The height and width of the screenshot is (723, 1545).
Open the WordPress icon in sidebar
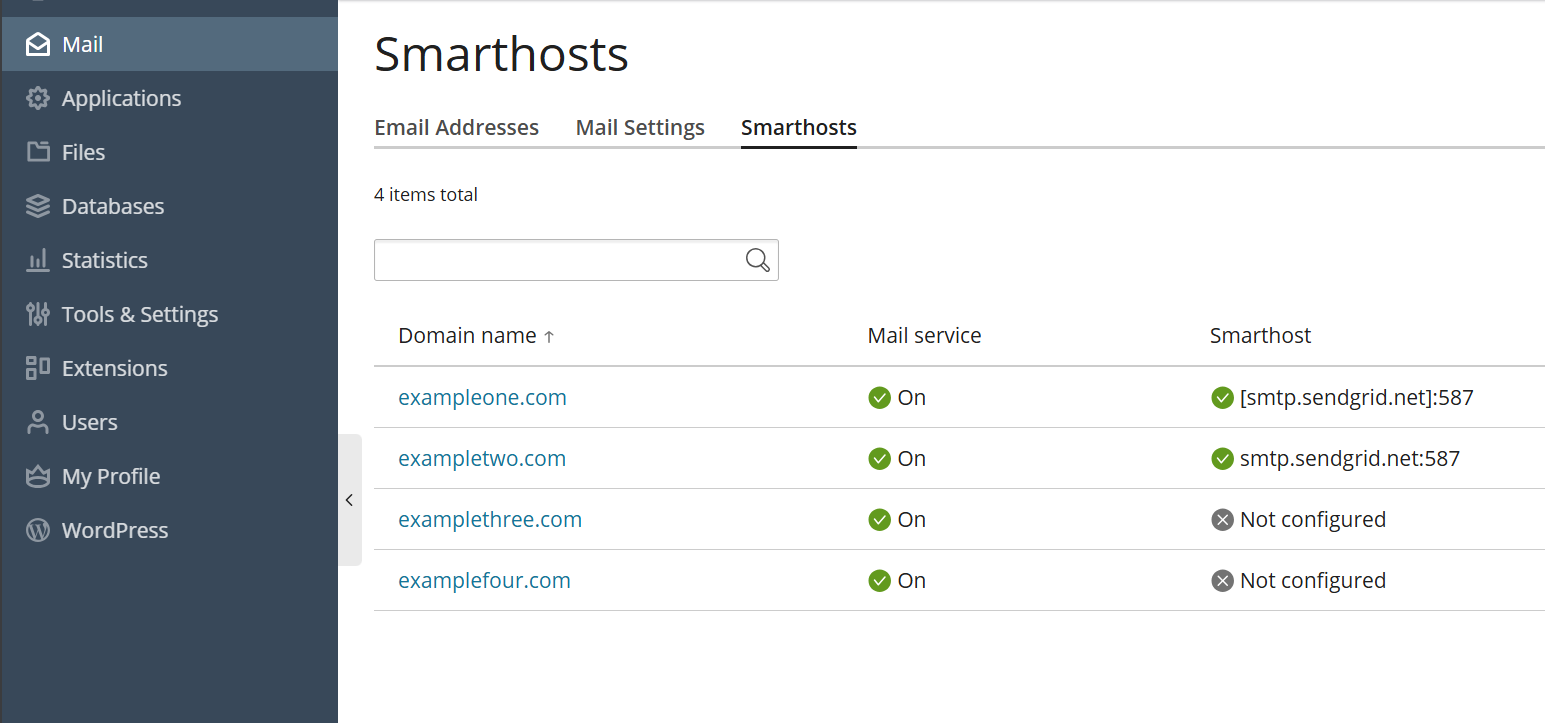37,529
